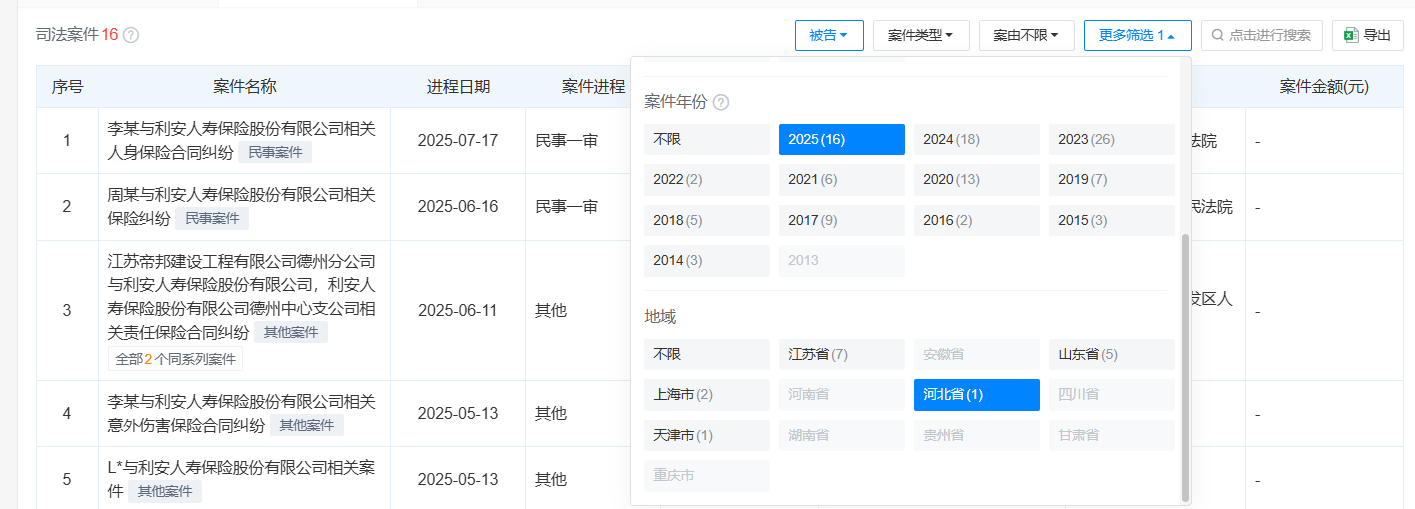The width and height of the screenshot is (1415, 509).
Task: Open the 案件类型 dropdown
Action: (x=921, y=35)
